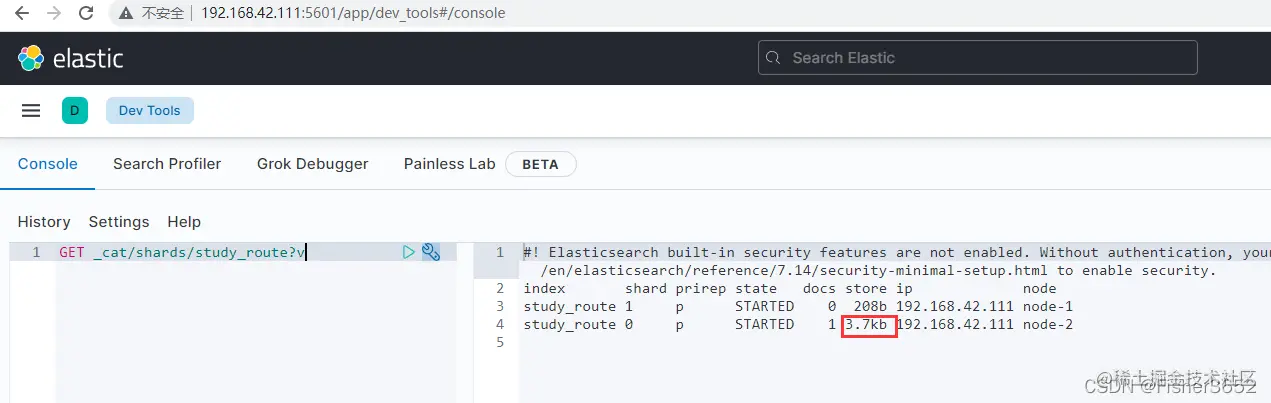Open the console History

tap(44, 222)
